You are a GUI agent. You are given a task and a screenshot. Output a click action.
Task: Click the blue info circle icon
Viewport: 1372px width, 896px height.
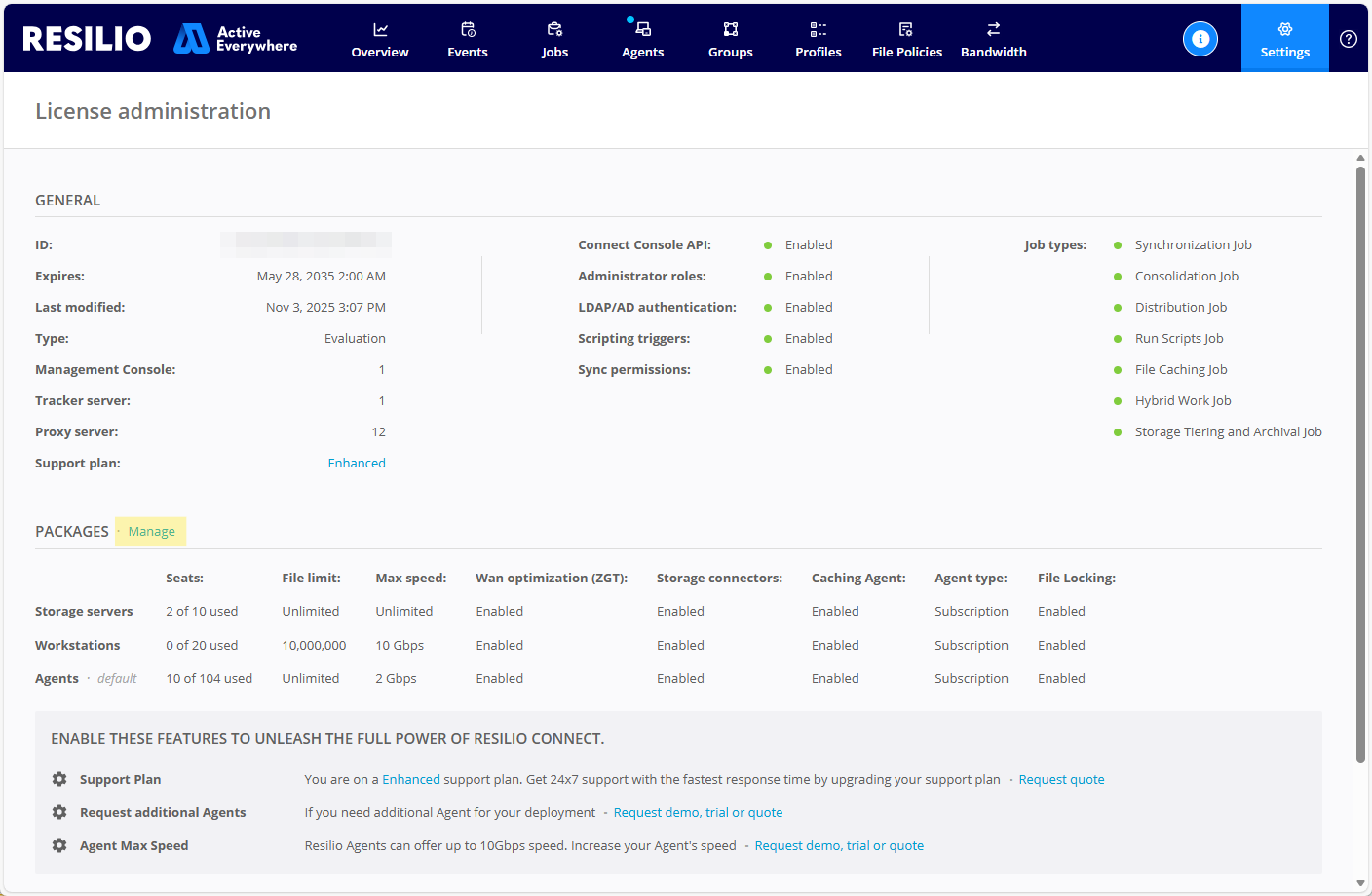[1200, 39]
